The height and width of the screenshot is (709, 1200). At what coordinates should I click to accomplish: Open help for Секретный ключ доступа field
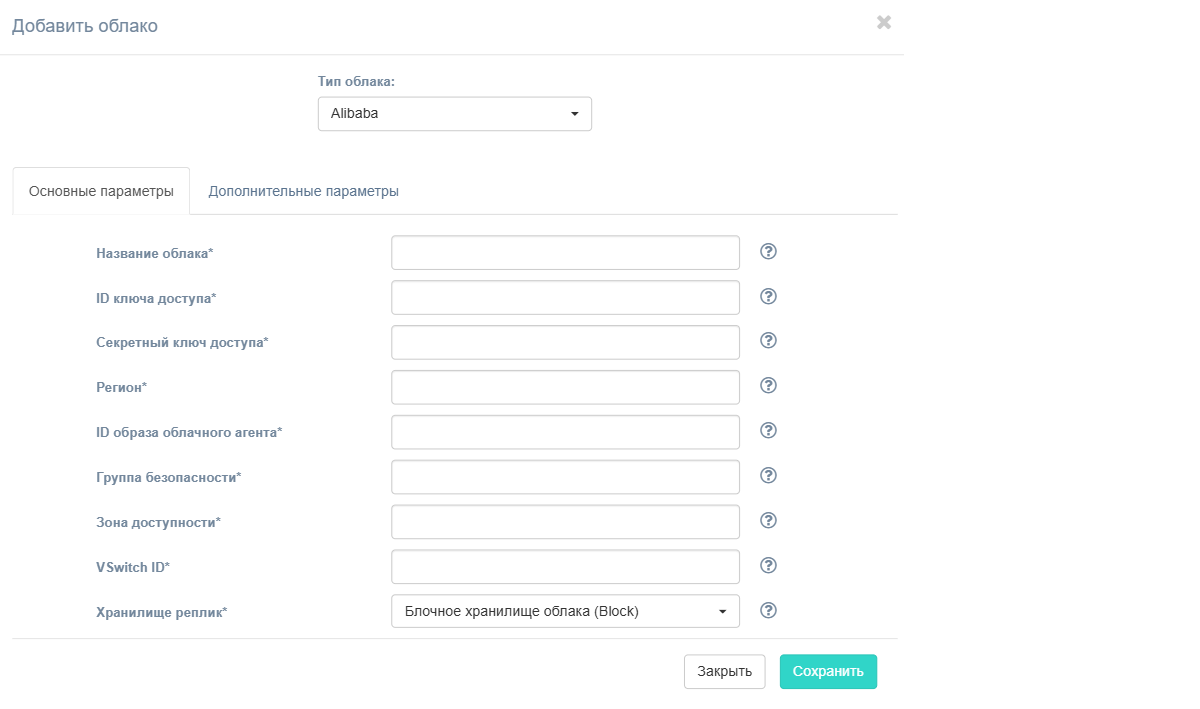(768, 341)
